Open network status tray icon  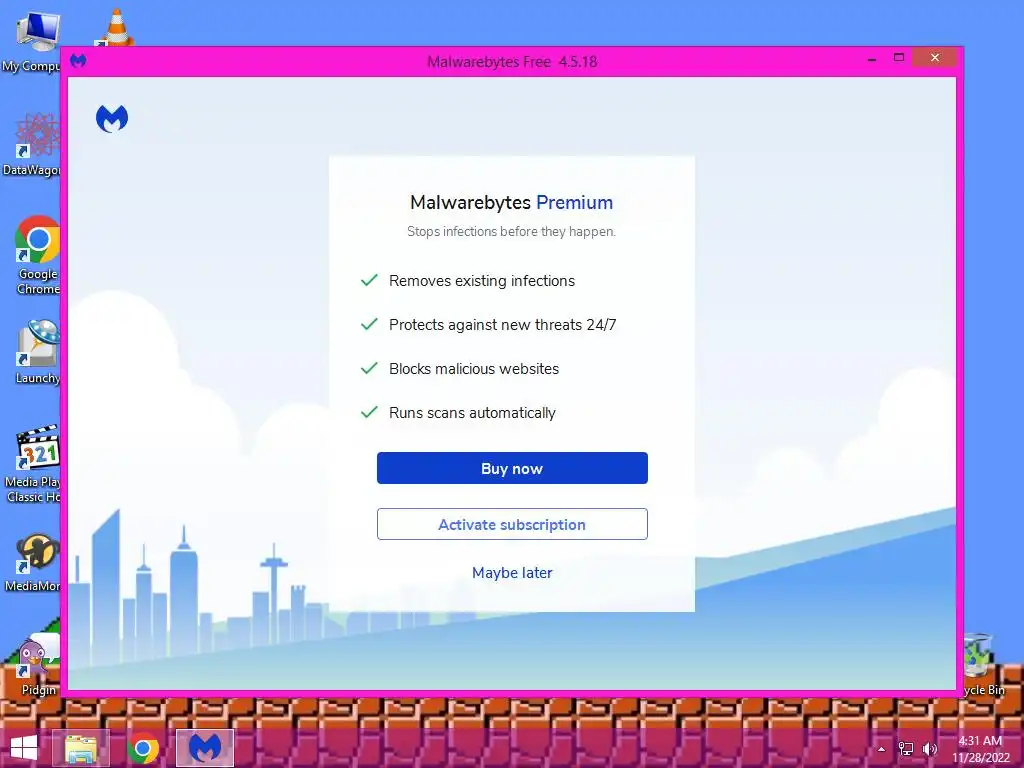[906, 749]
